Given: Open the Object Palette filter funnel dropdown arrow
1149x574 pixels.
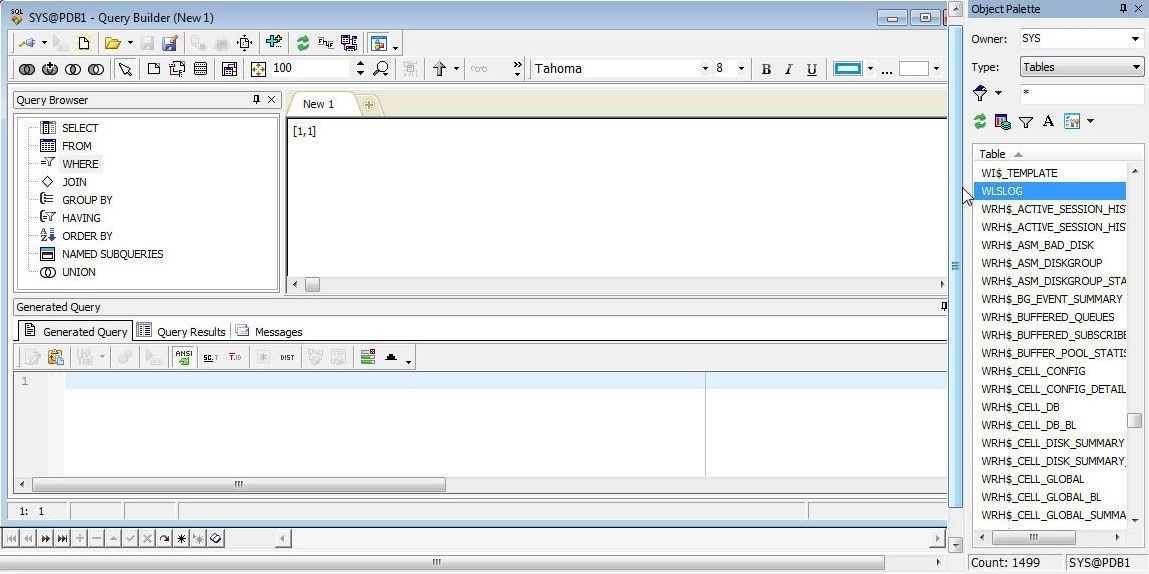Looking at the screenshot, I should point(998,94).
